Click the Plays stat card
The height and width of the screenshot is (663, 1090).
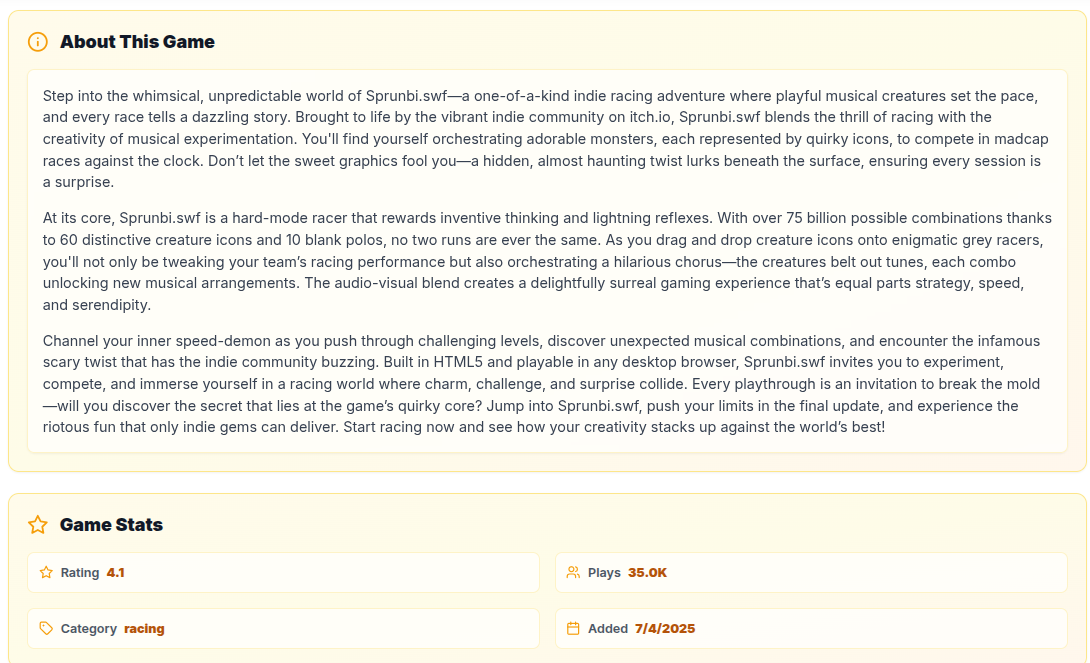tap(811, 573)
